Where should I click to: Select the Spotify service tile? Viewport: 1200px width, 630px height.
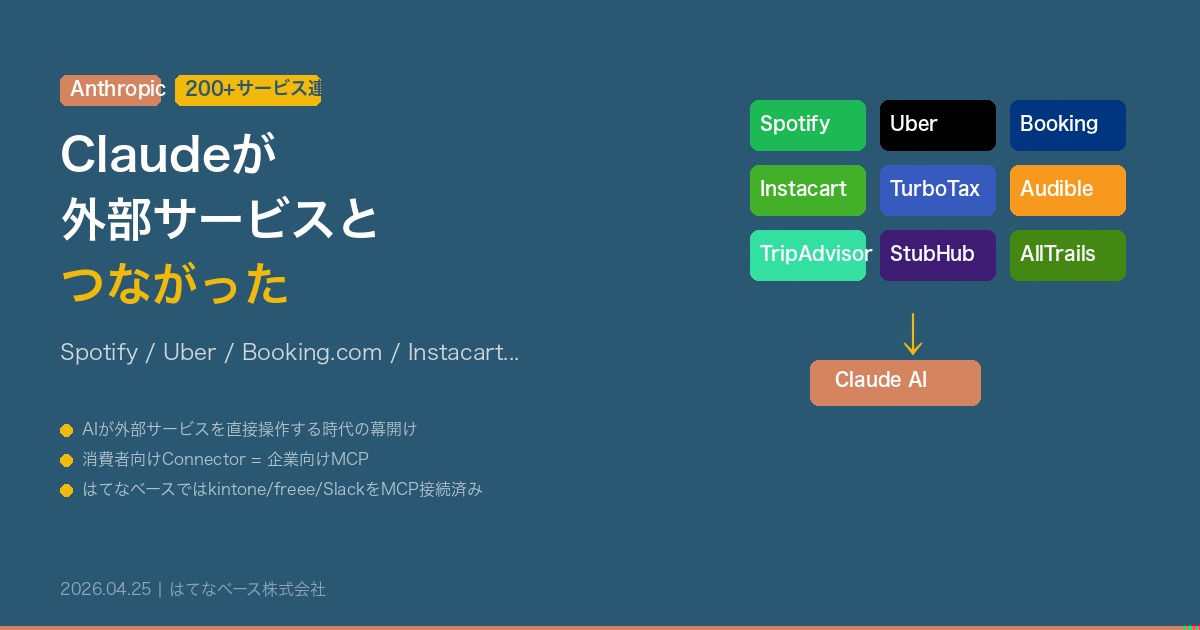click(x=808, y=125)
